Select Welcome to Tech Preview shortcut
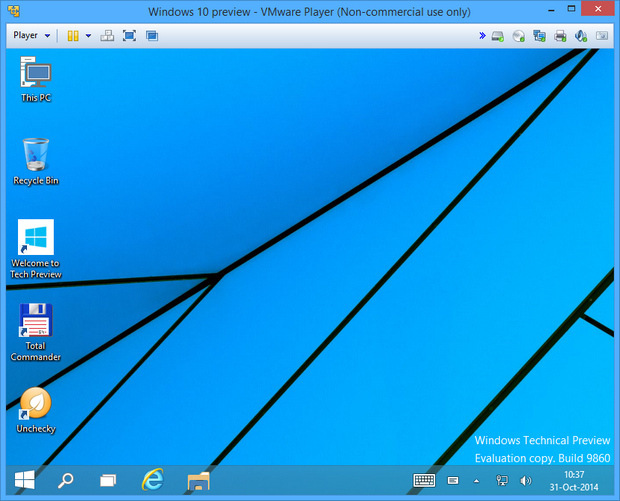The height and width of the screenshot is (501, 620). point(36,249)
